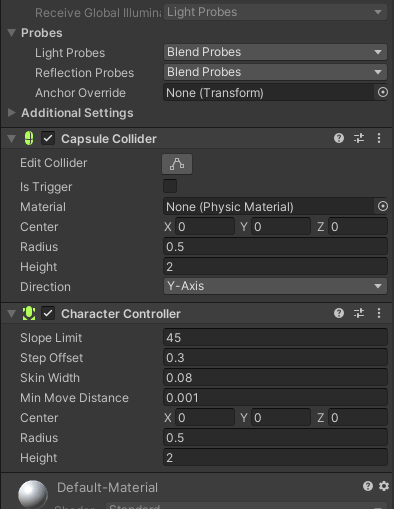Click the Slope Limit input field
Viewport: 394px width, 509px height.
click(x=275, y=337)
